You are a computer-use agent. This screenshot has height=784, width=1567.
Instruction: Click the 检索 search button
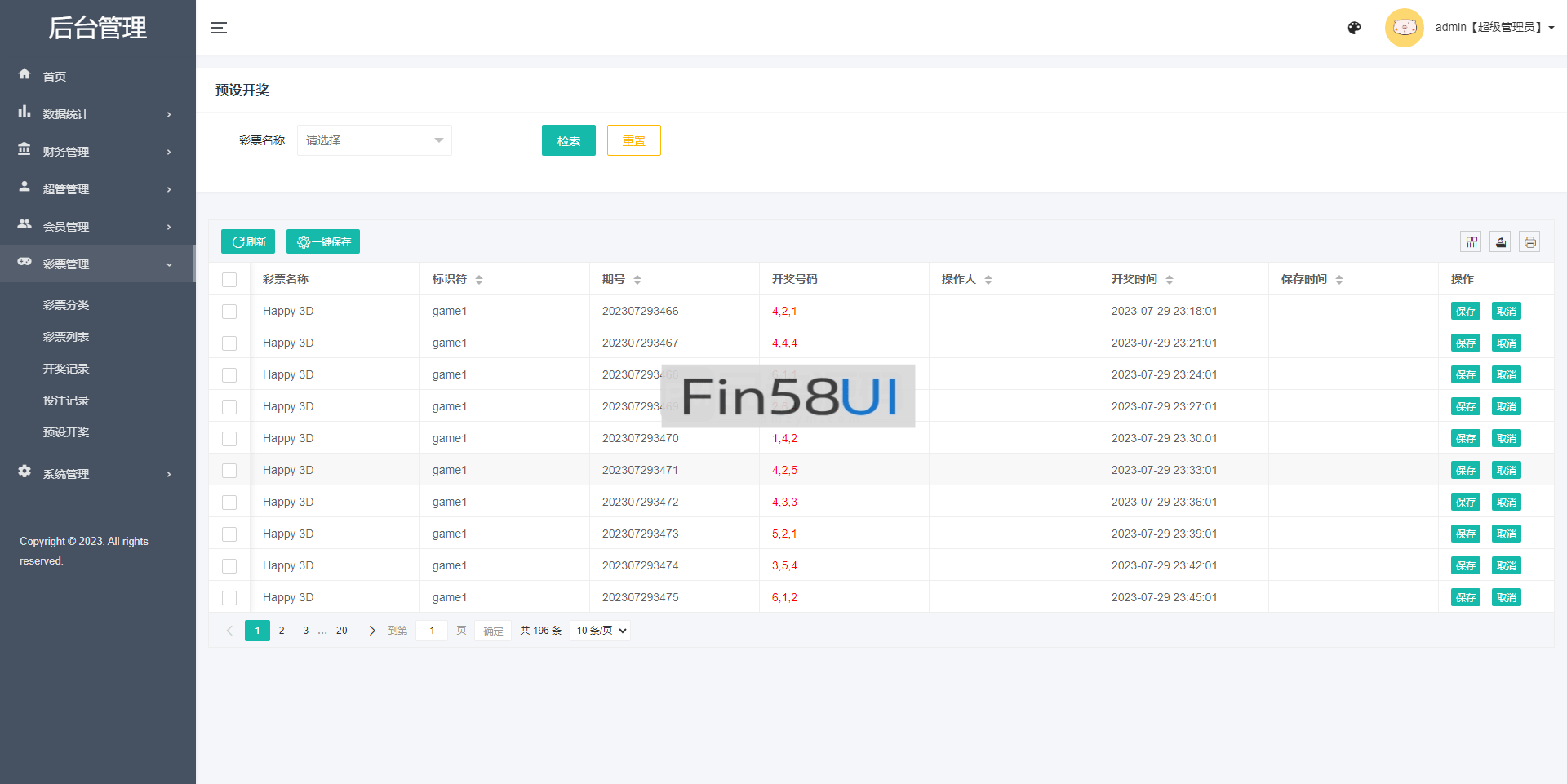(x=568, y=140)
